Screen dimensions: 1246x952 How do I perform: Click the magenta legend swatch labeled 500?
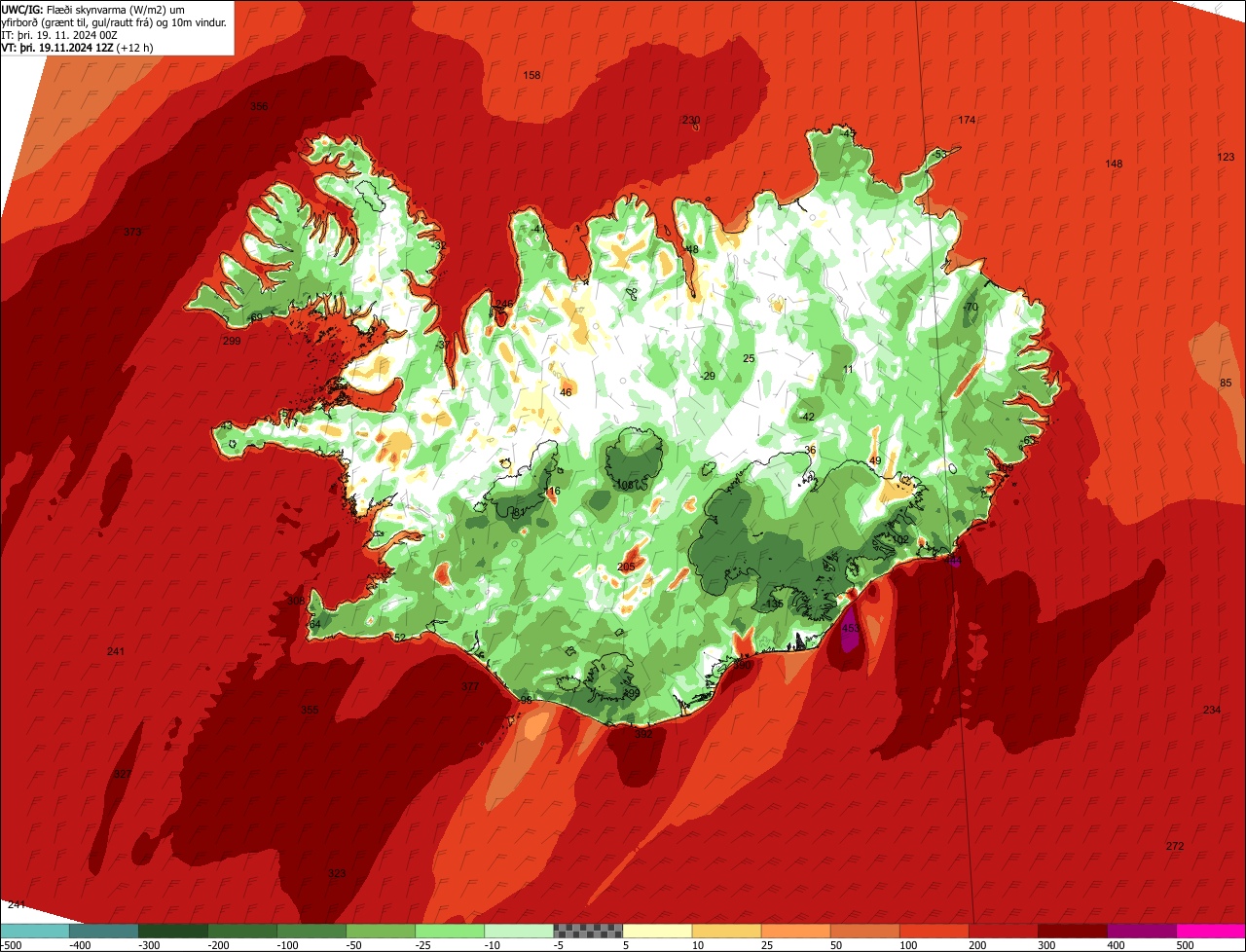pos(1211,931)
